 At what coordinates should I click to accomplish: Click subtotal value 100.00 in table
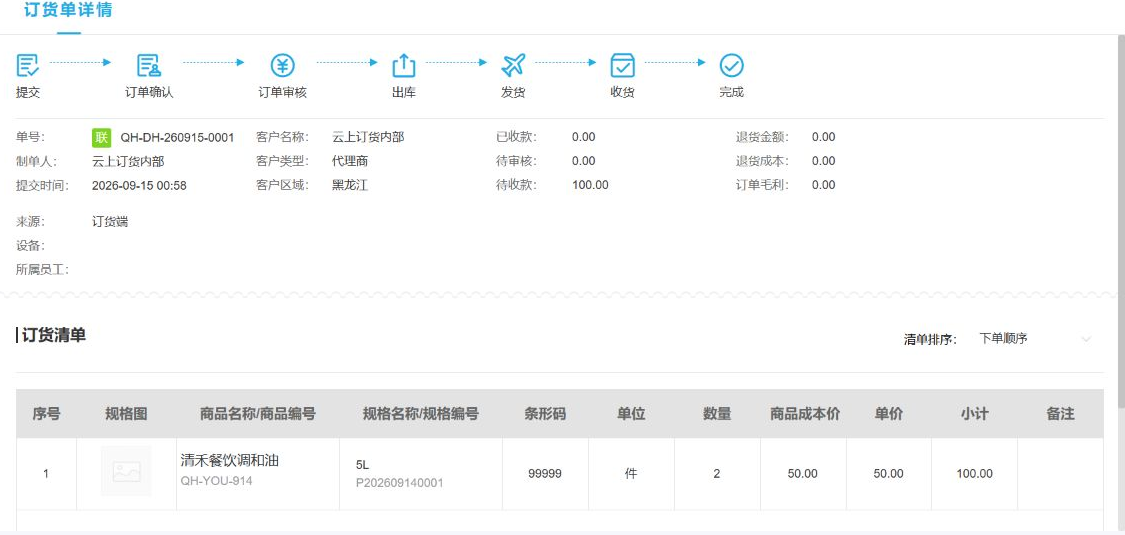click(x=974, y=473)
